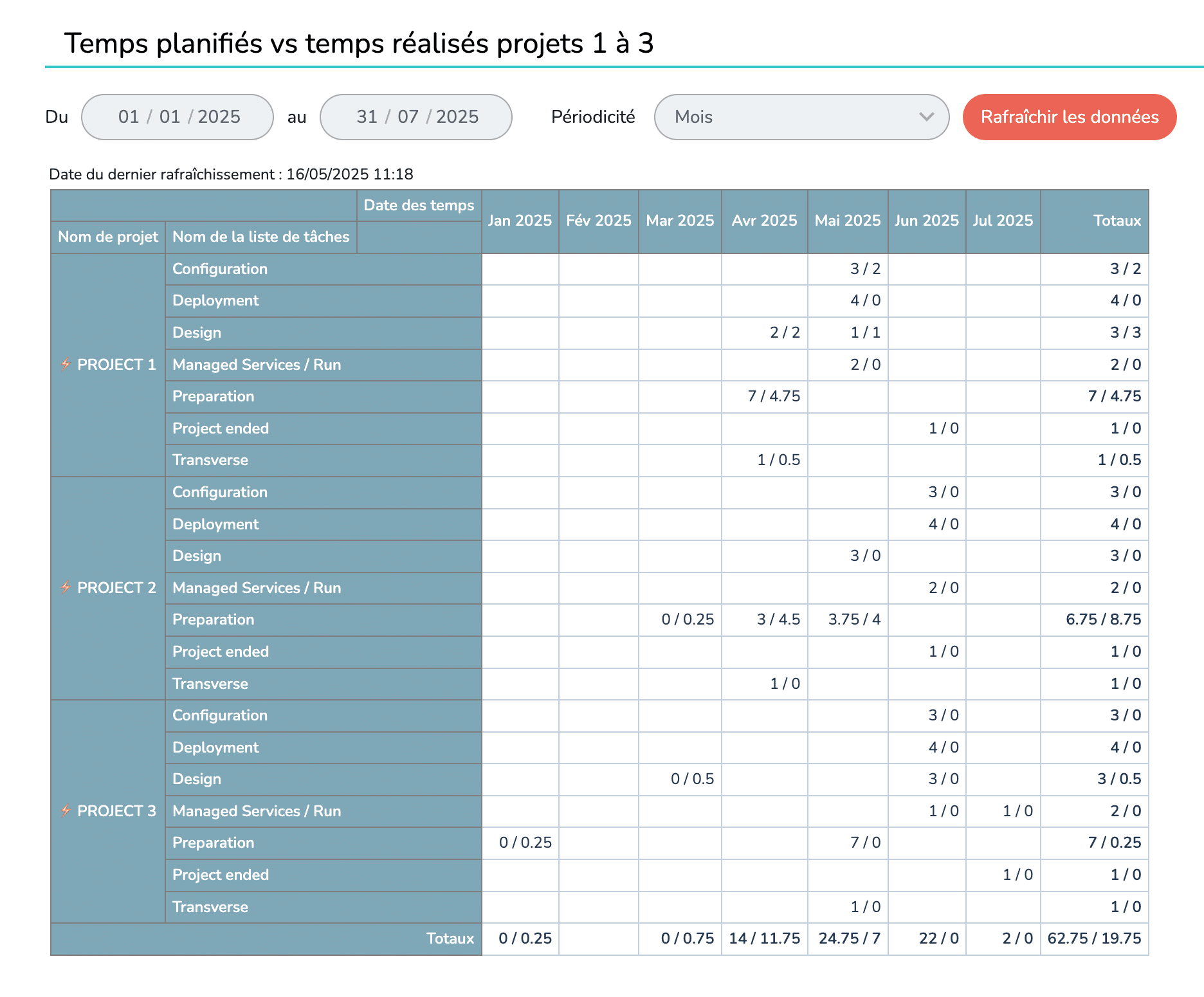Click the Mai 2025 column header

click(x=848, y=221)
